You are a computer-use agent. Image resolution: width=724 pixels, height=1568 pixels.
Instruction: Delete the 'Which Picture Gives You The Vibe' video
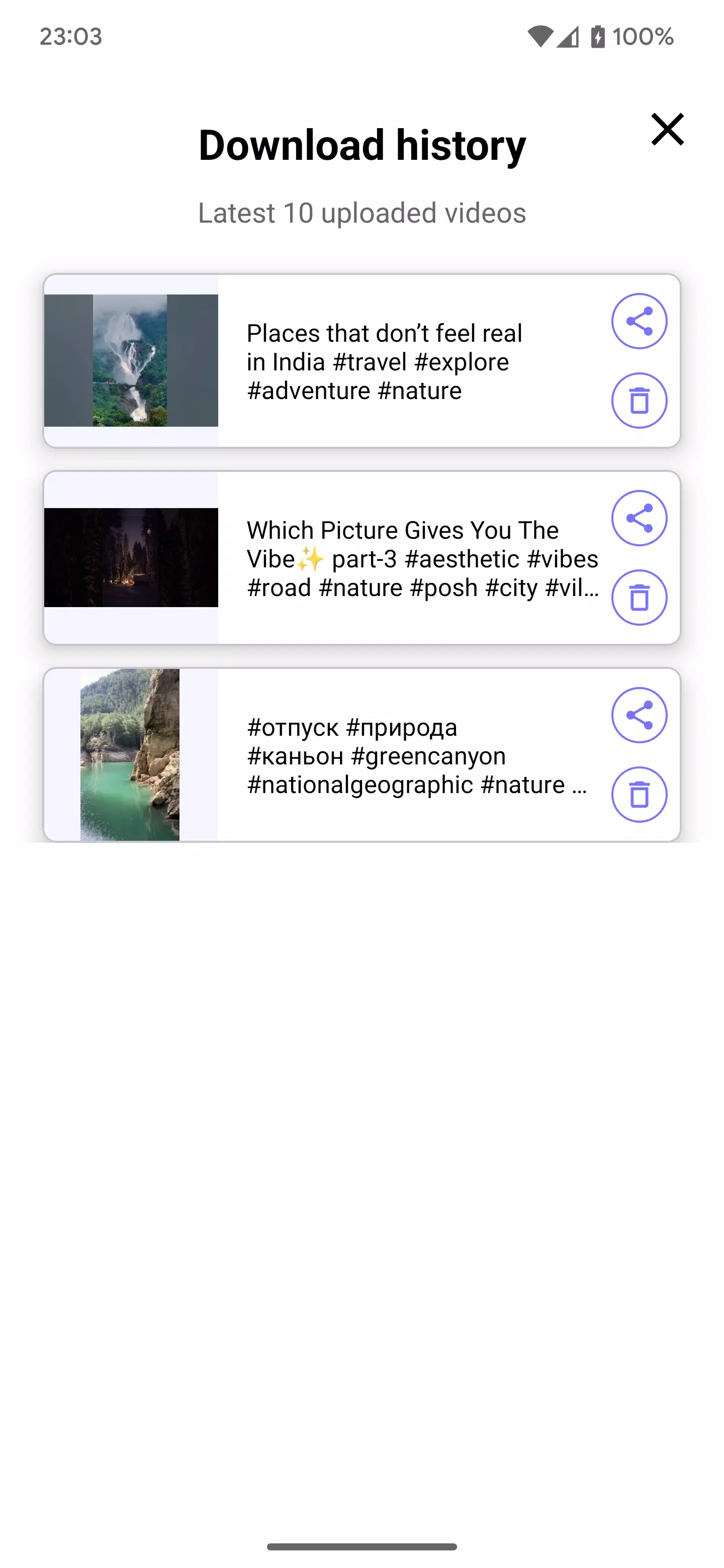coord(639,597)
